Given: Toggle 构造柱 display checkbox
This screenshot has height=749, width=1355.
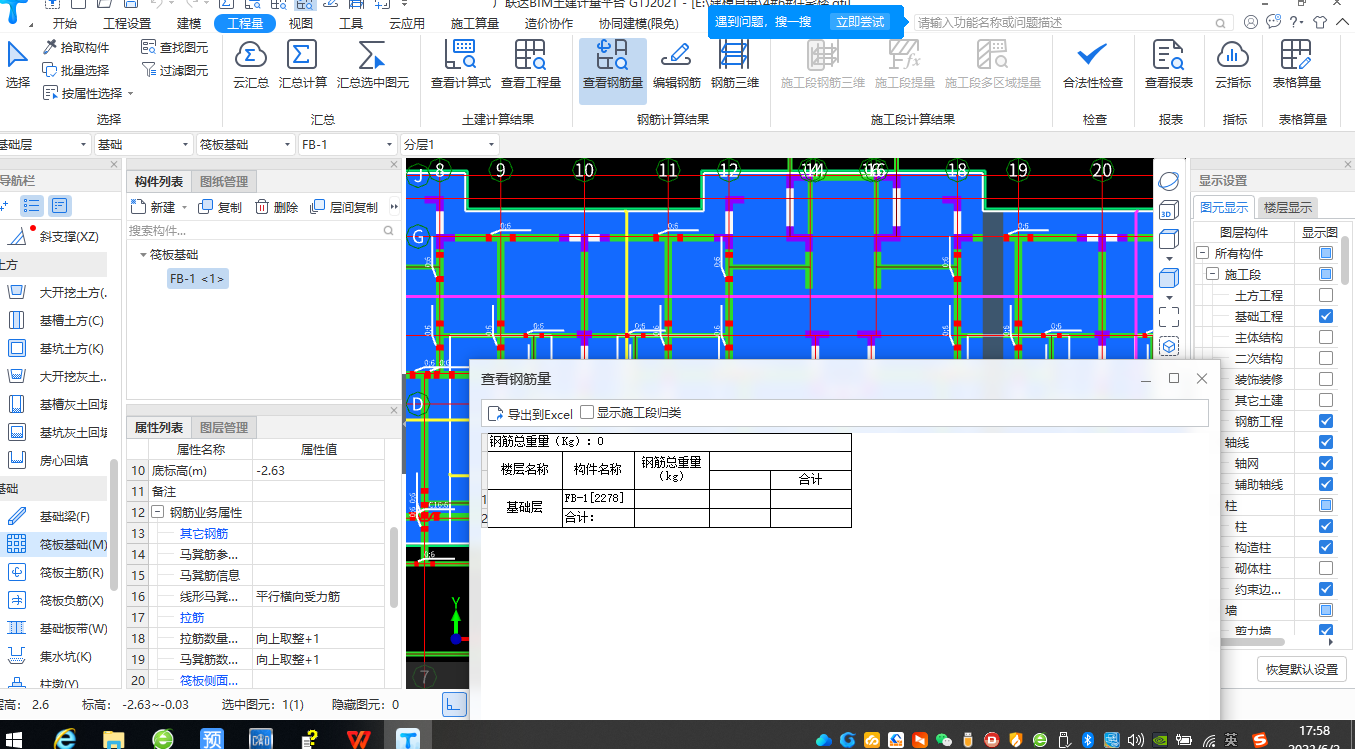Looking at the screenshot, I should click(x=1325, y=547).
